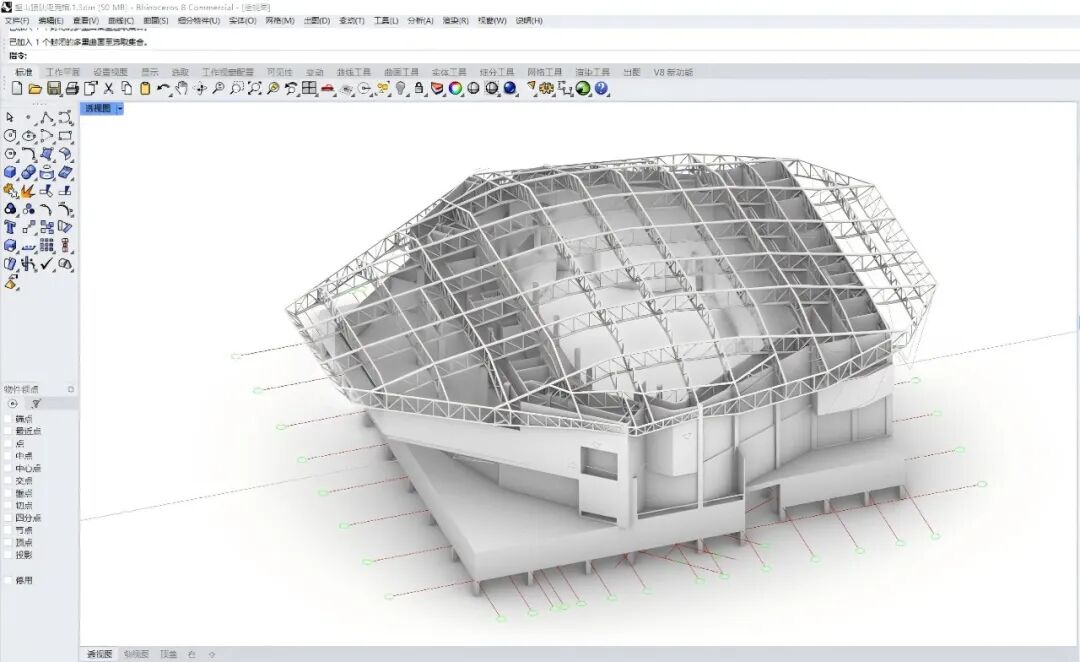Open the 透视图 viewport title dropdown arrow
This screenshot has width=1080, height=662.
click(119, 108)
